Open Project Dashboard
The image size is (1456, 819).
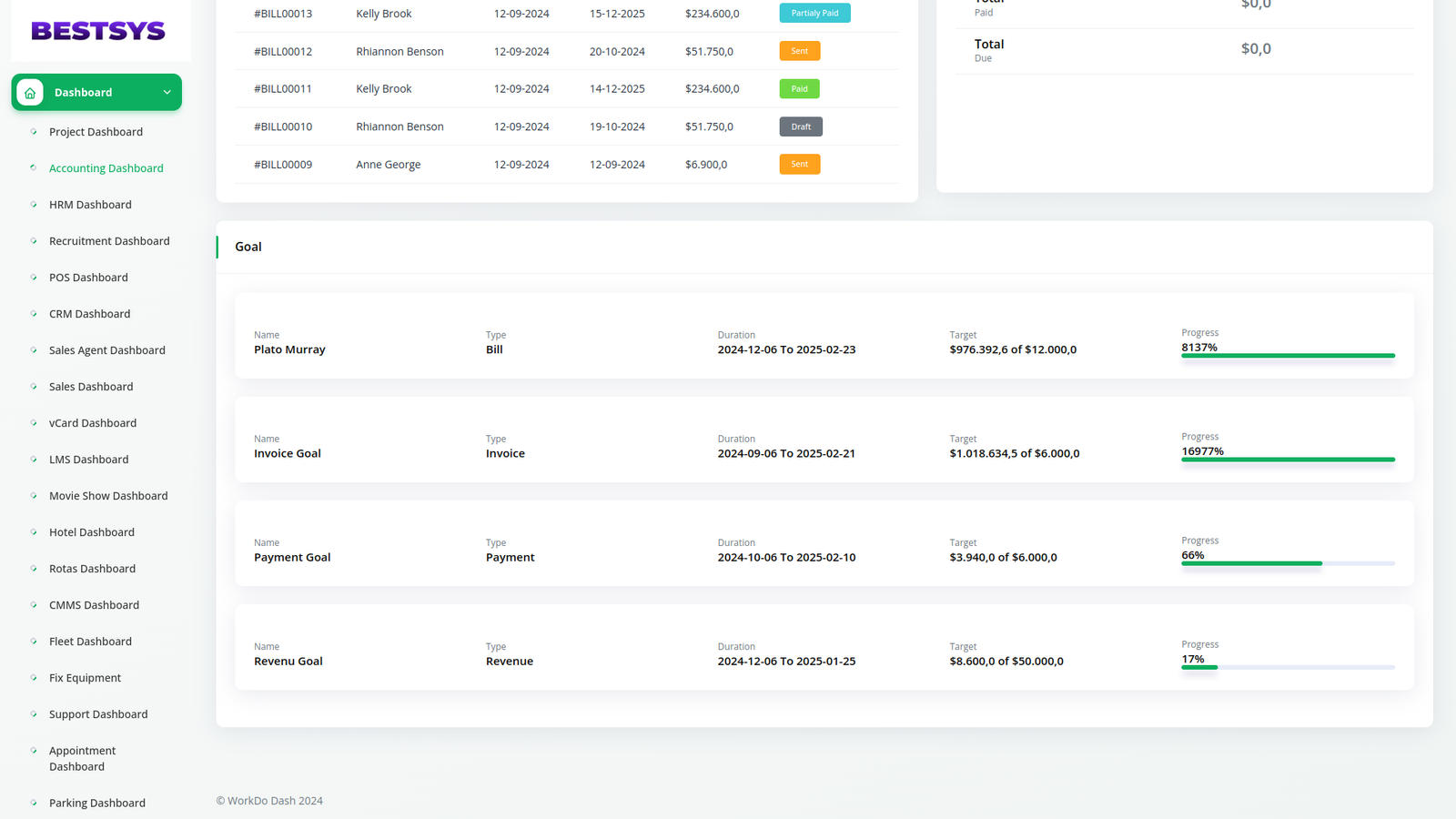pos(96,132)
